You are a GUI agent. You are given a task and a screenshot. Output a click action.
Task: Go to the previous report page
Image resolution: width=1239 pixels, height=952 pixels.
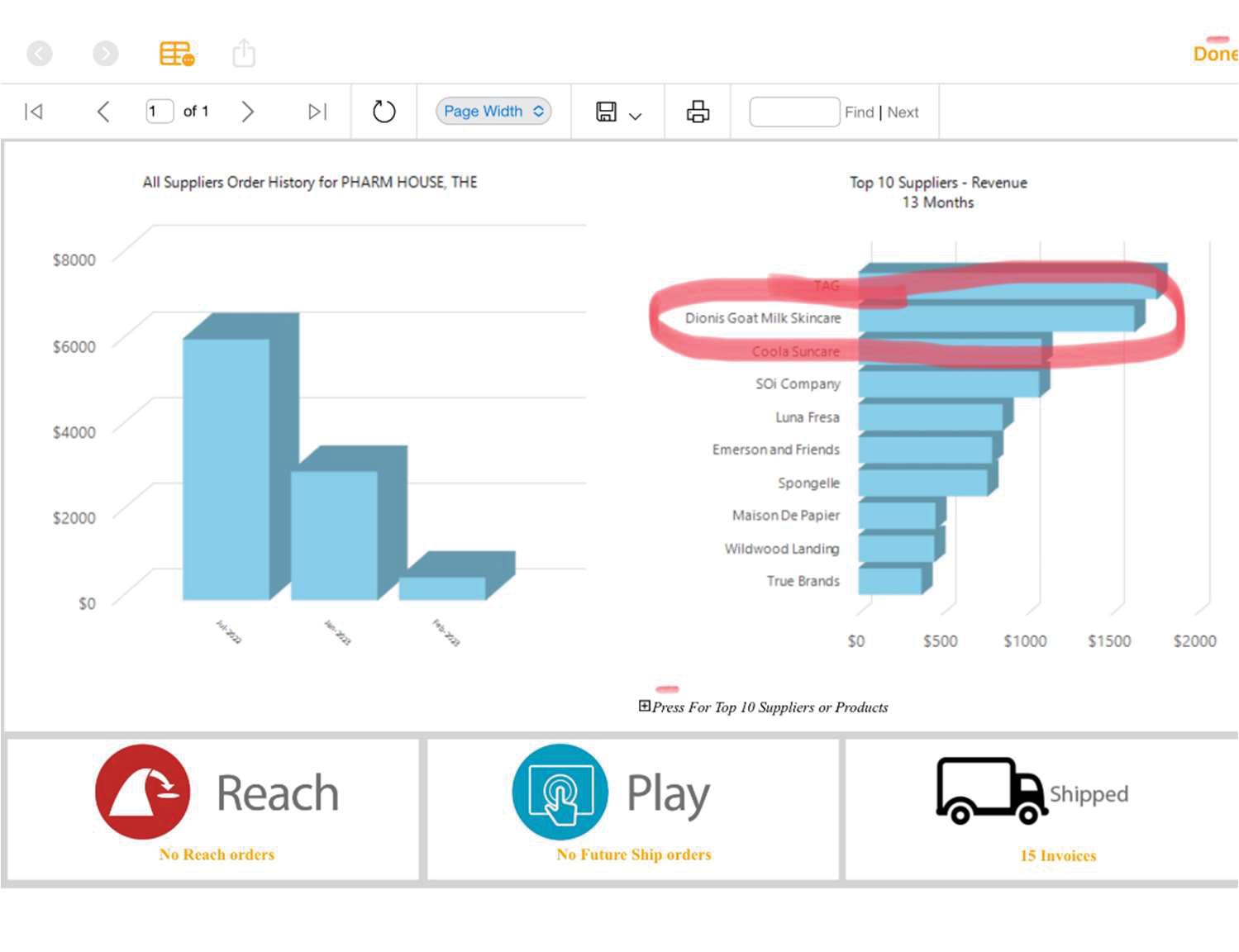tap(103, 112)
